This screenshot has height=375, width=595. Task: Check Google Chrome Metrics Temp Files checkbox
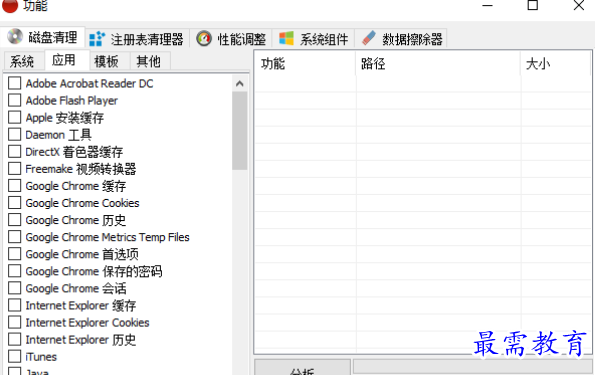click(14, 237)
